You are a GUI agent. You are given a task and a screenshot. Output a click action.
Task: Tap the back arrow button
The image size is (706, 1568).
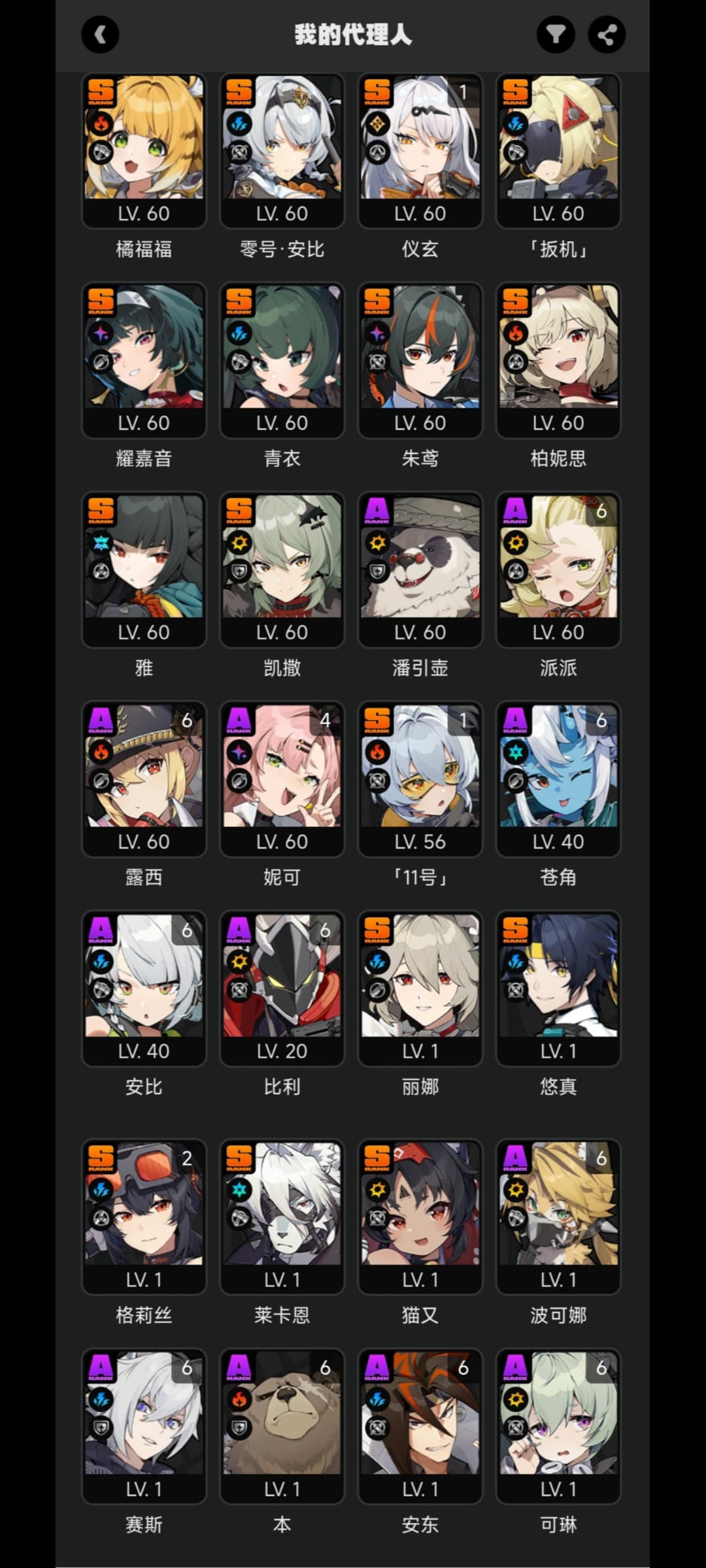coord(100,35)
